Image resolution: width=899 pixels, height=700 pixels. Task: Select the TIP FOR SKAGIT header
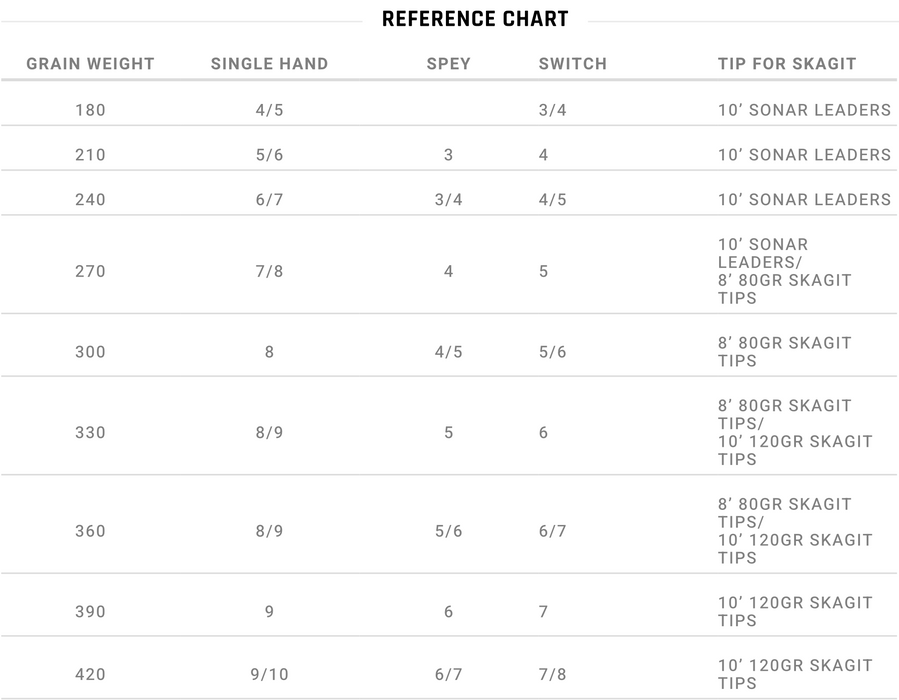(787, 64)
